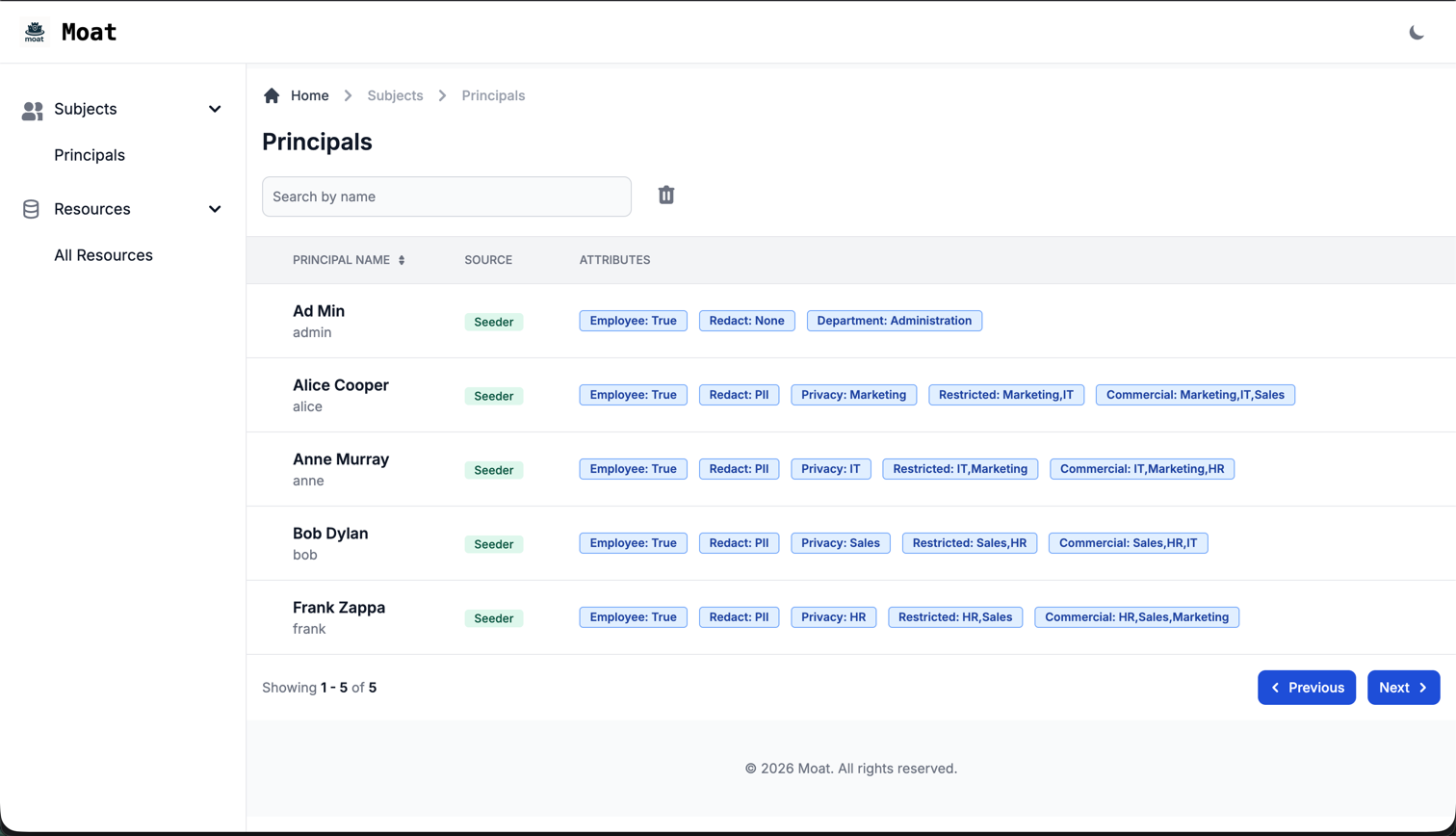
Task: Click the Previous pagination button
Action: coord(1307,687)
